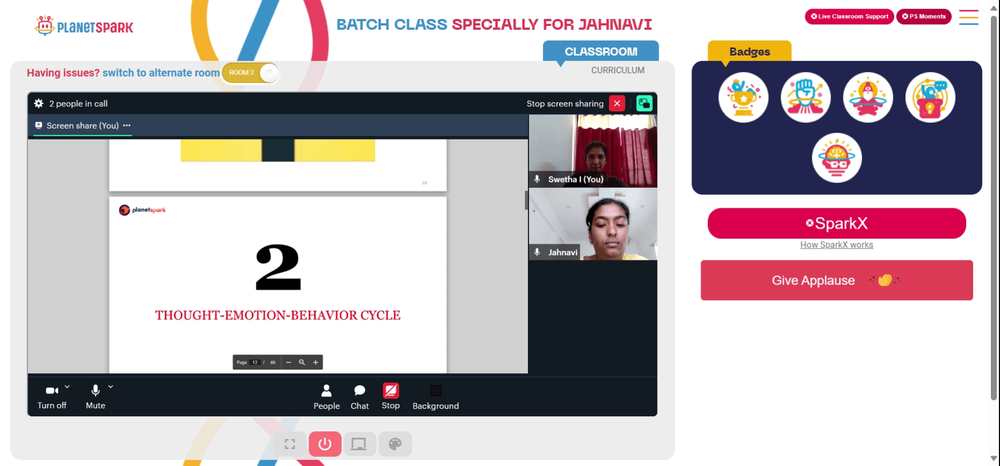
Task: Select the trophy badge
Action: [x=744, y=97]
